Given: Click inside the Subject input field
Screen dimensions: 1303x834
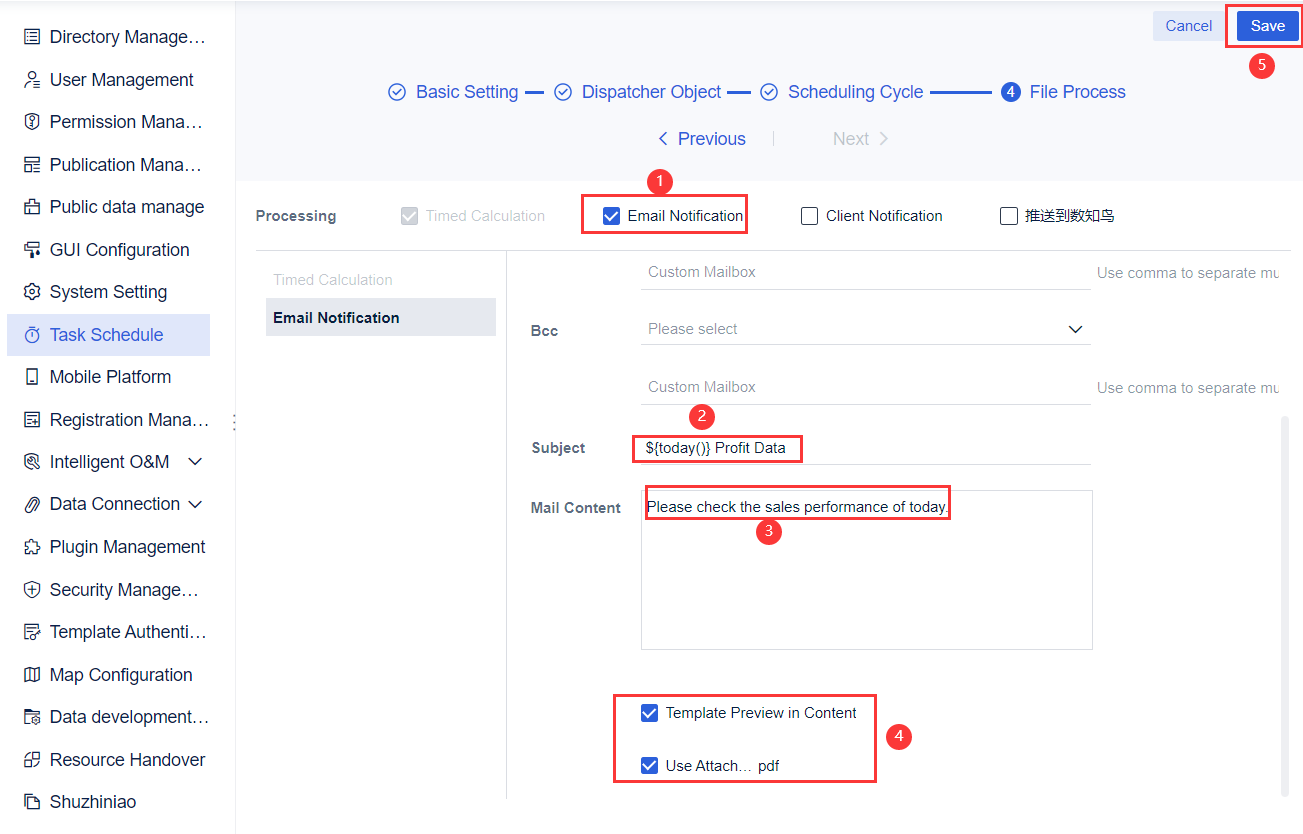Looking at the screenshot, I should 717,448.
